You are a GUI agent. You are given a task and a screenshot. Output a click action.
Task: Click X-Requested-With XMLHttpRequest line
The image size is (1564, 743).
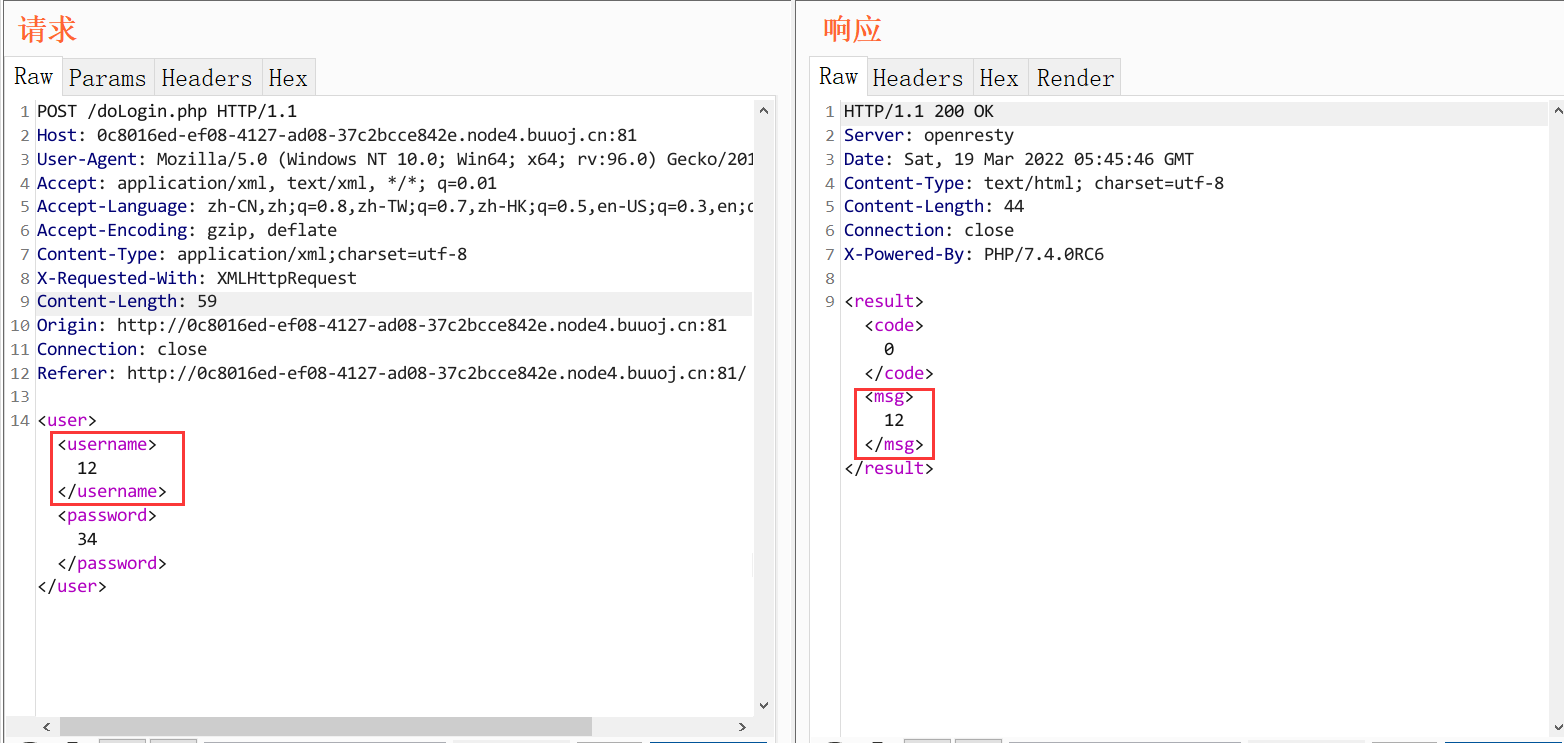click(x=197, y=278)
